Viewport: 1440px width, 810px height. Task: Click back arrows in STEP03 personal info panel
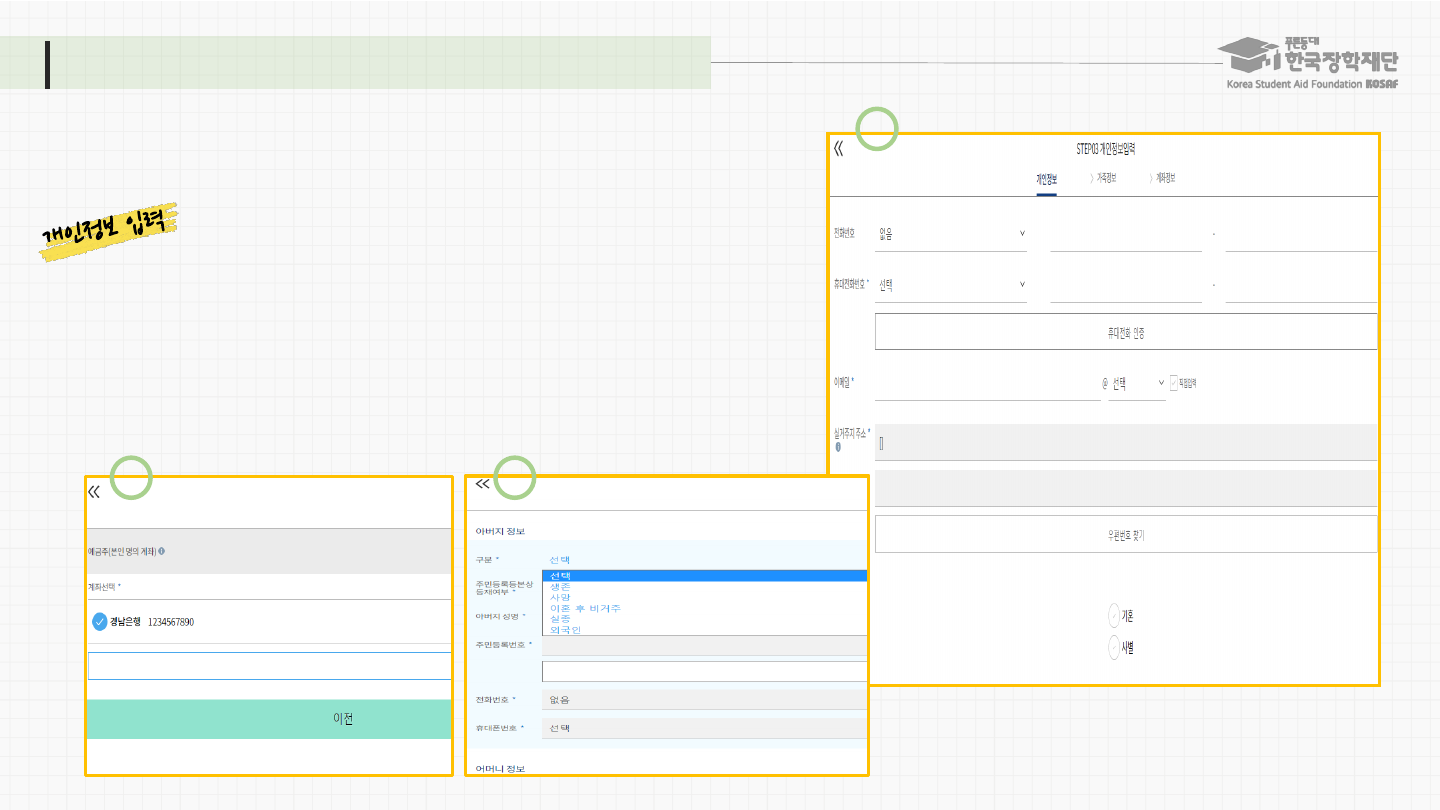point(838,149)
